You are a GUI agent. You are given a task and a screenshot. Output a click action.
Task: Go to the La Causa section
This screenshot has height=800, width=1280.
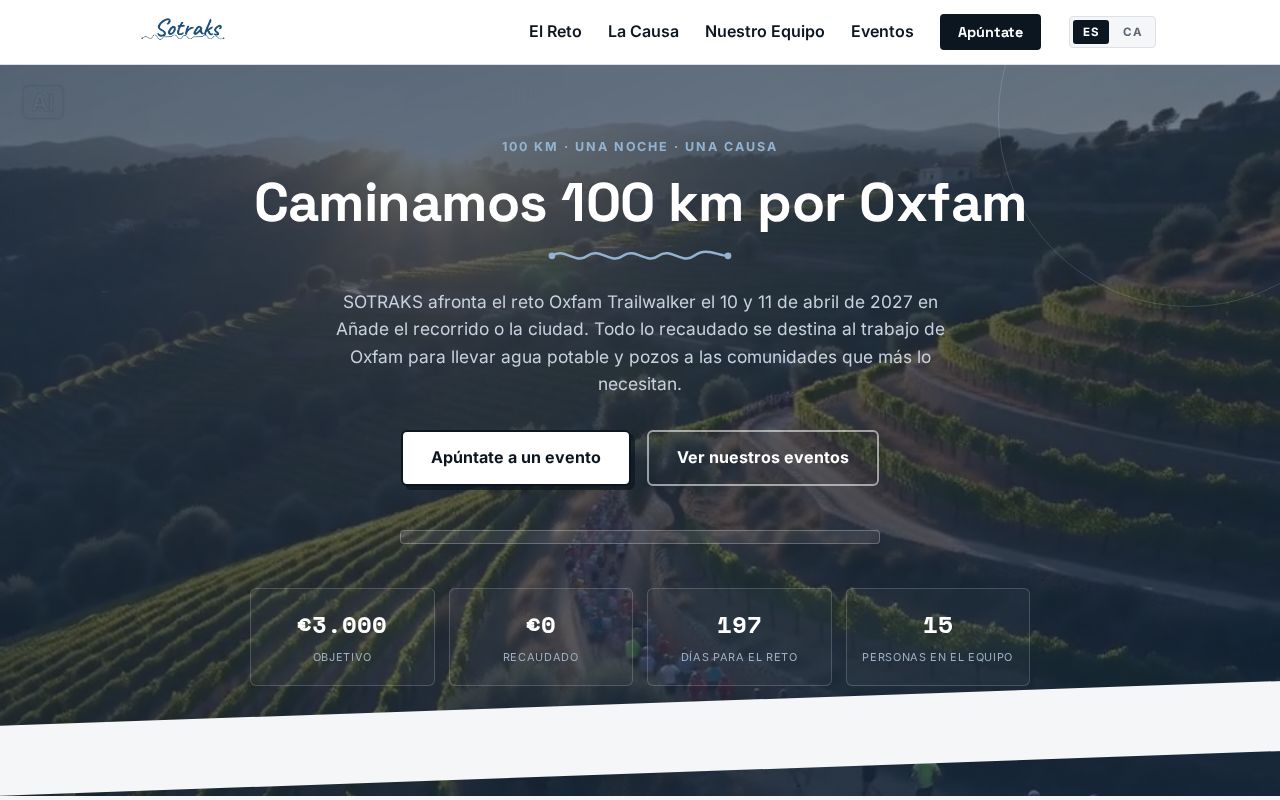[x=643, y=31]
